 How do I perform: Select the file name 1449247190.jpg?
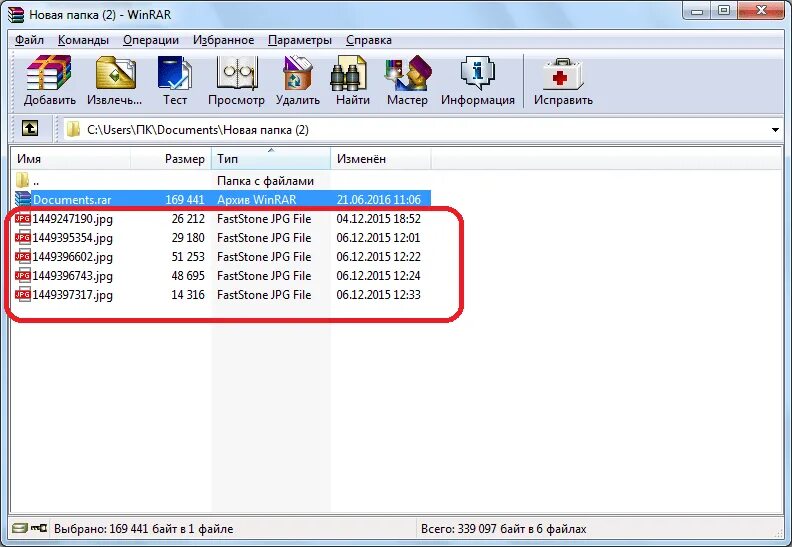72,219
